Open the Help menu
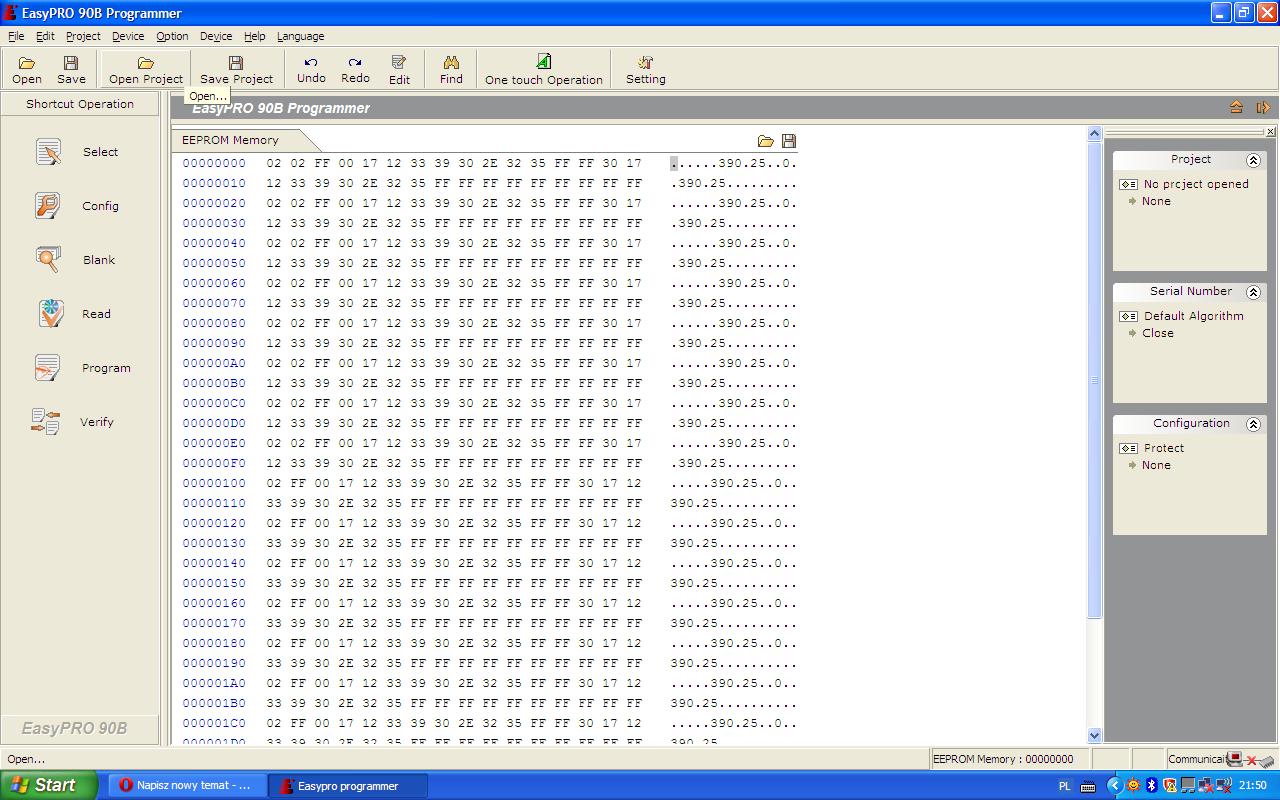This screenshot has height=800, width=1280. click(255, 36)
